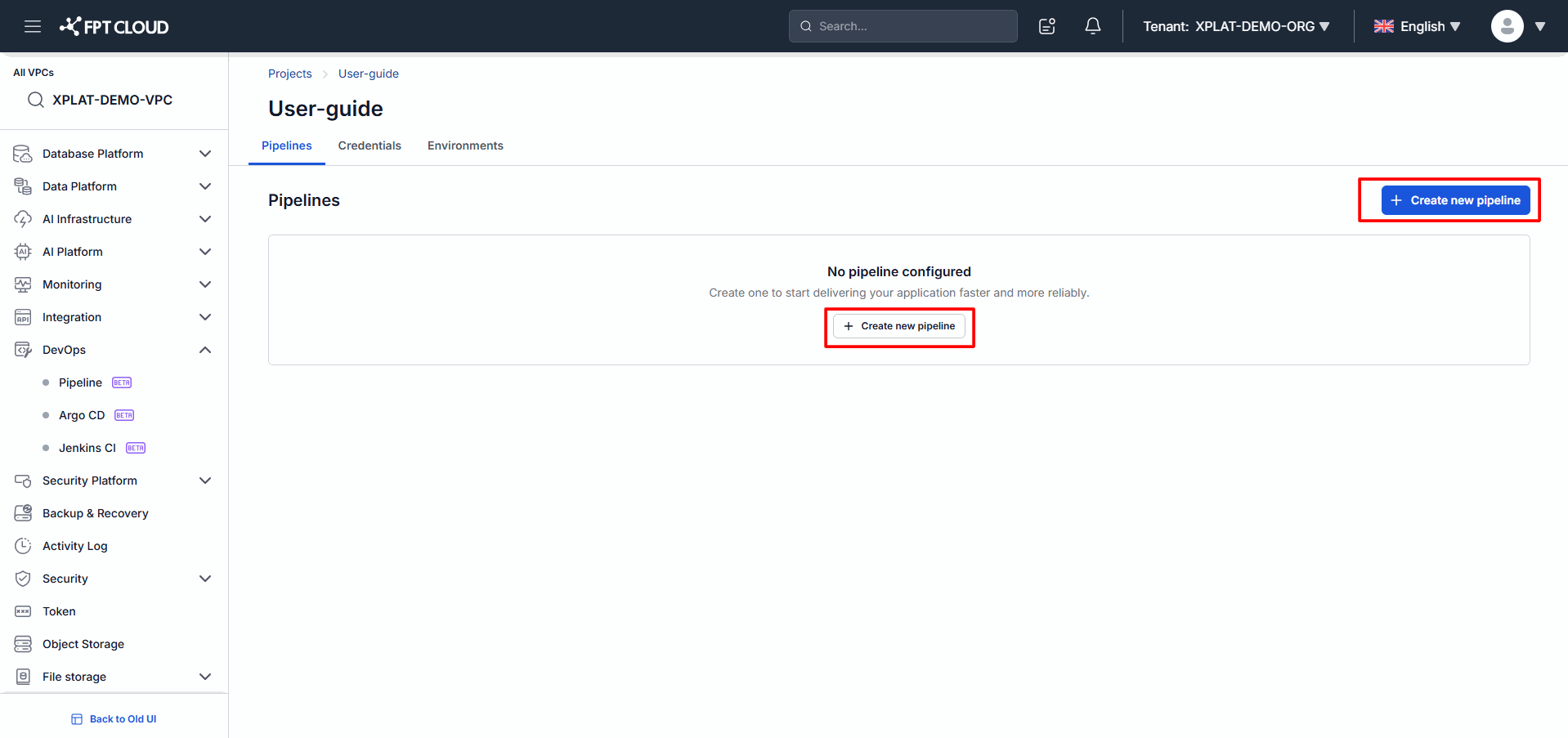This screenshot has height=738, width=1568.
Task: Click the Back to Old UI icon
Action: point(77,719)
